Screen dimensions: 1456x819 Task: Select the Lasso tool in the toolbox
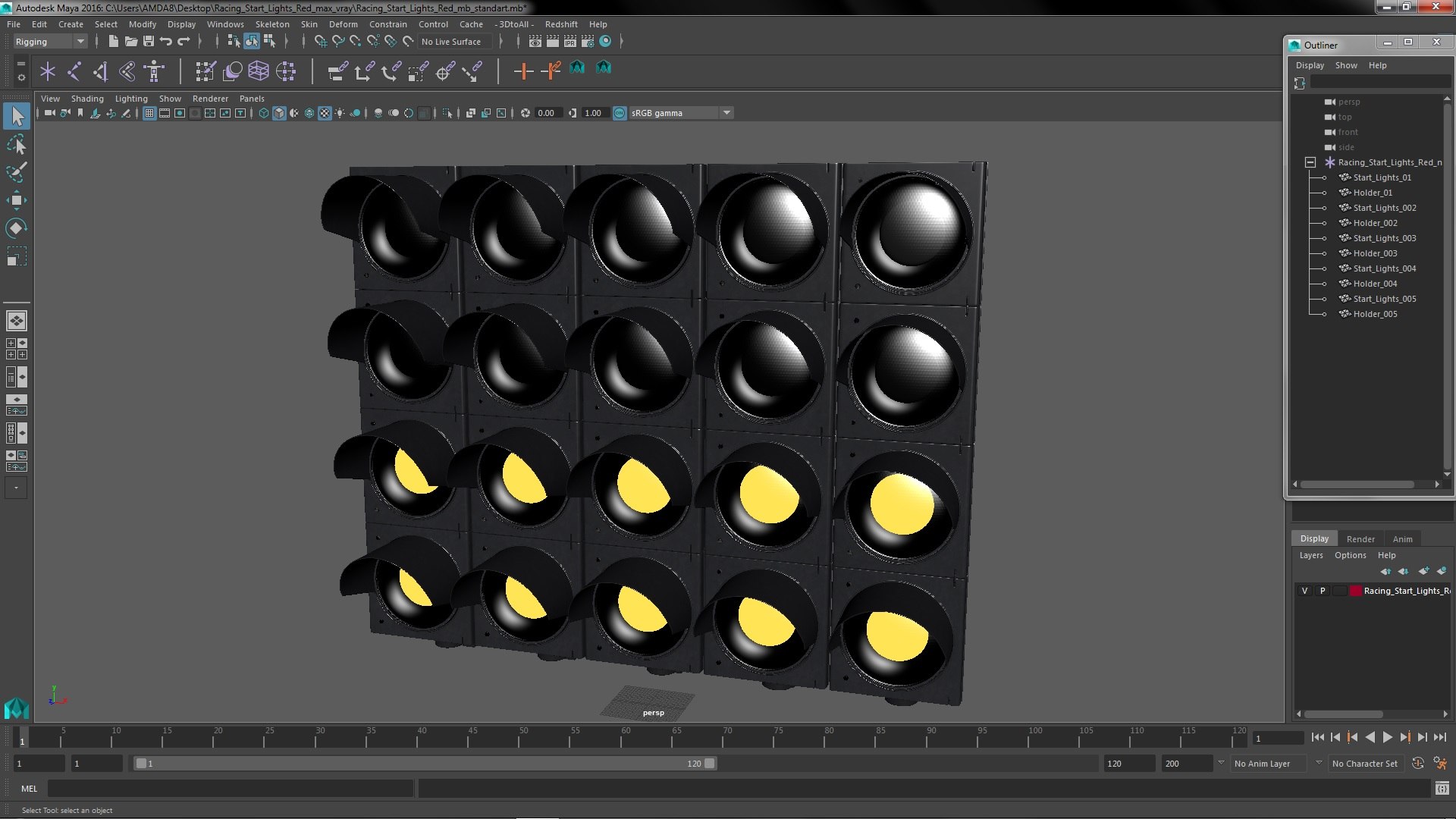[16, 144]
